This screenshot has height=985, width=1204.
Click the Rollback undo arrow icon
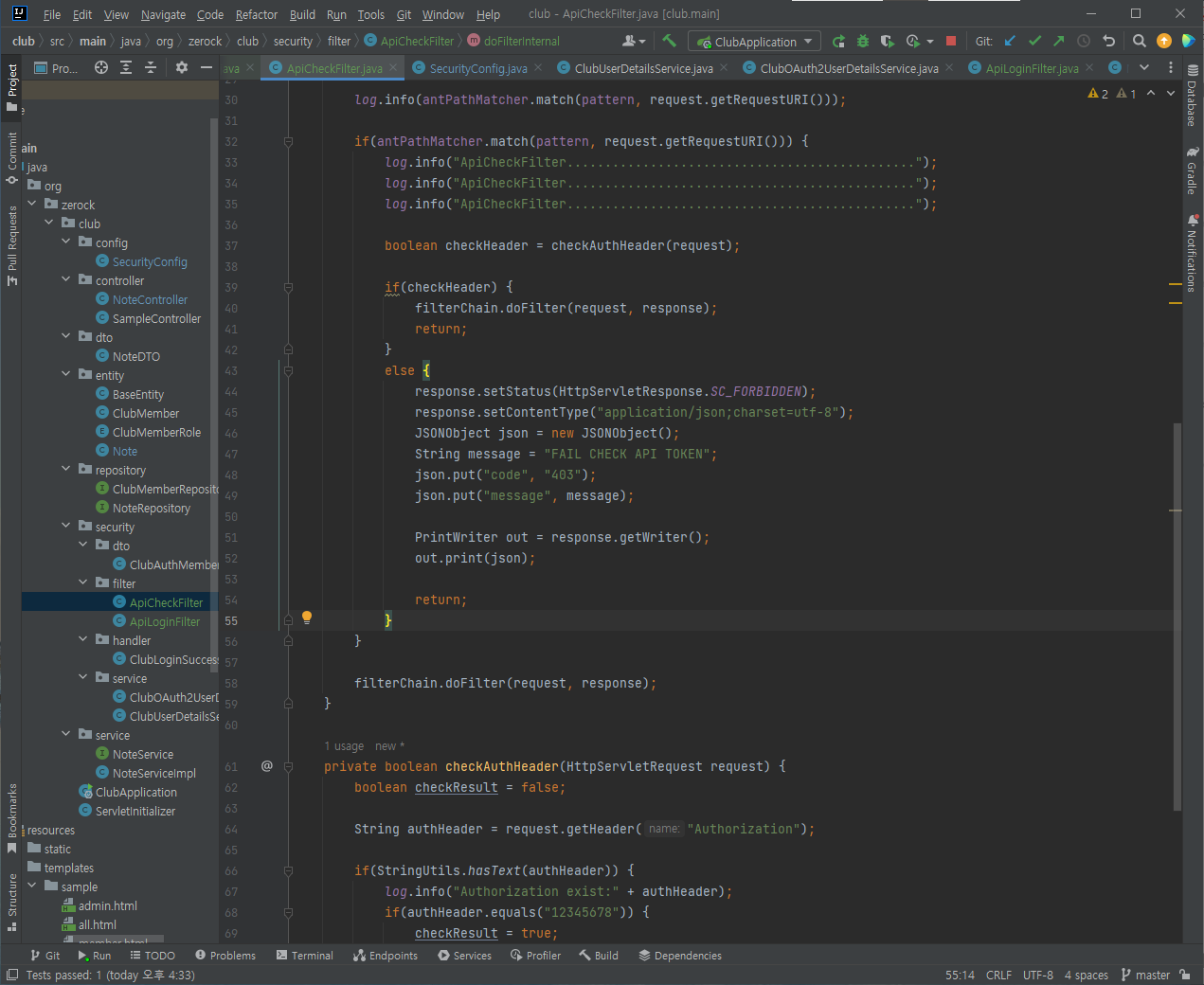click(x=1109, y=41)
